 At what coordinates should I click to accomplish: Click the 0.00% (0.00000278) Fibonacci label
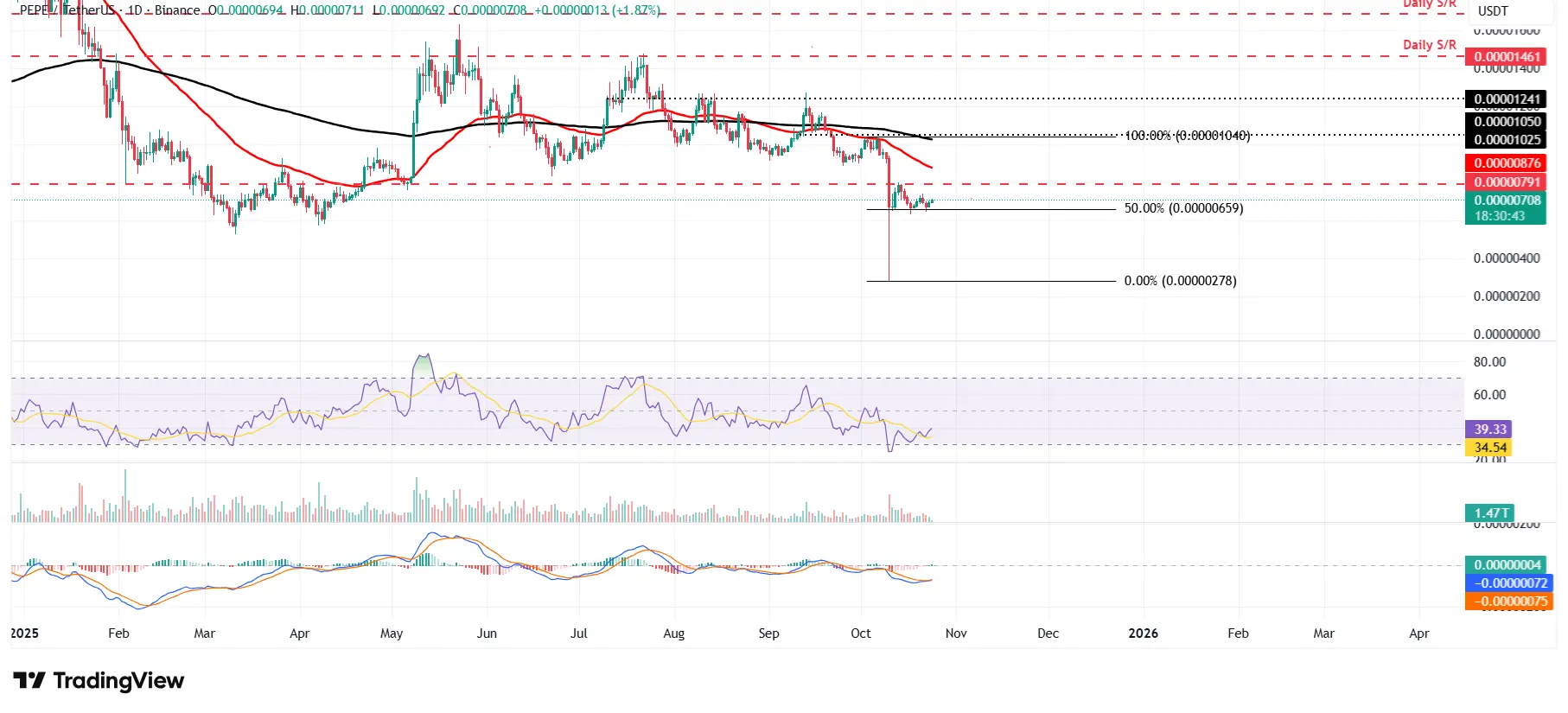click(1180, 281)
